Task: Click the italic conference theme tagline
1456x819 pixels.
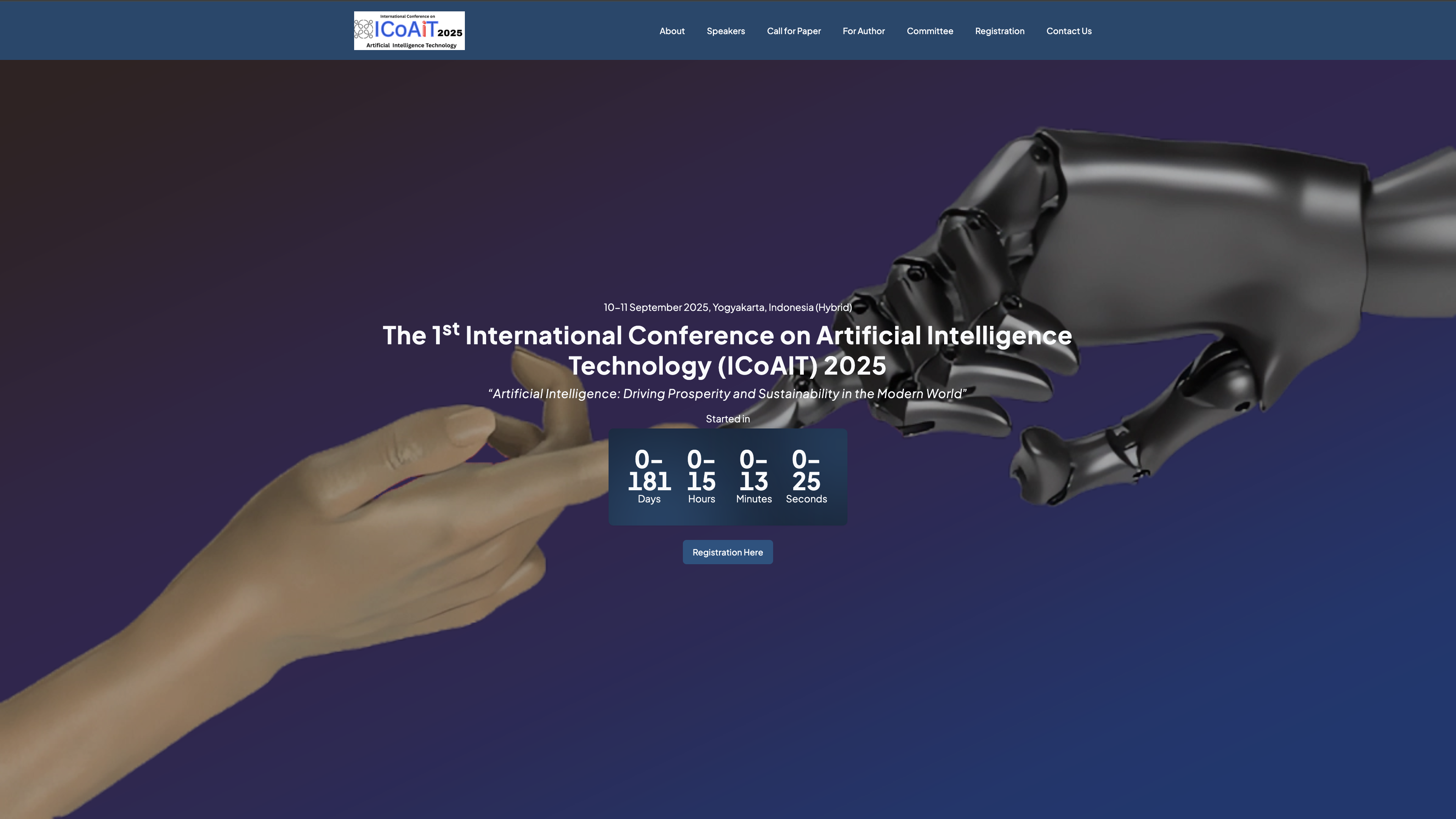Action: (727, 394)
